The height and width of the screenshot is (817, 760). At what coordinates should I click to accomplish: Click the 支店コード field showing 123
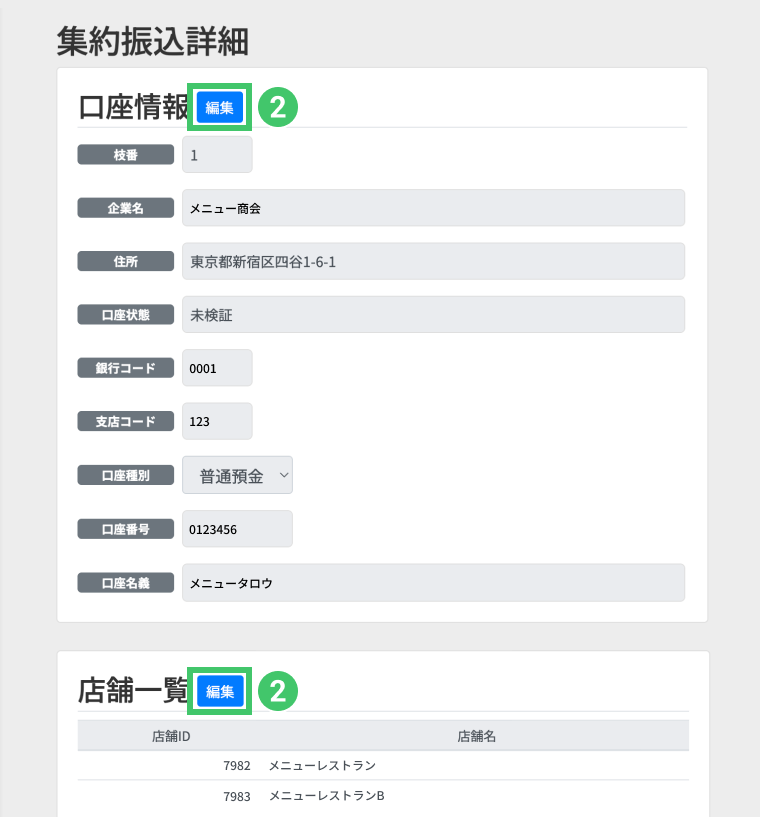pos(217,421)
